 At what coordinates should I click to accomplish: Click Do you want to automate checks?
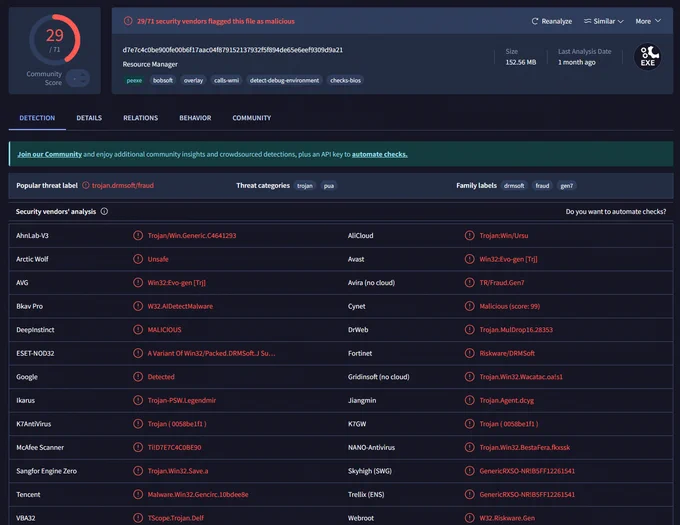point(615,212)
